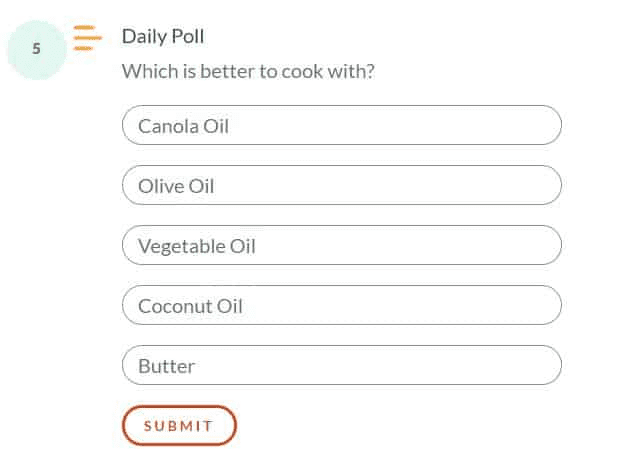The width and height of the screenshot is (622, 465).
Task: Click the 'Butter' text label
Action: click(167, 366)
